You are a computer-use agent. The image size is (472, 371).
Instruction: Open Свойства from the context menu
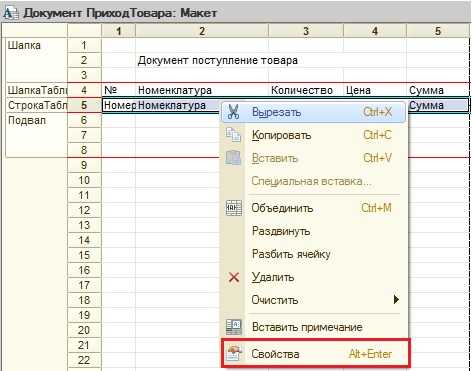[315, 354]
